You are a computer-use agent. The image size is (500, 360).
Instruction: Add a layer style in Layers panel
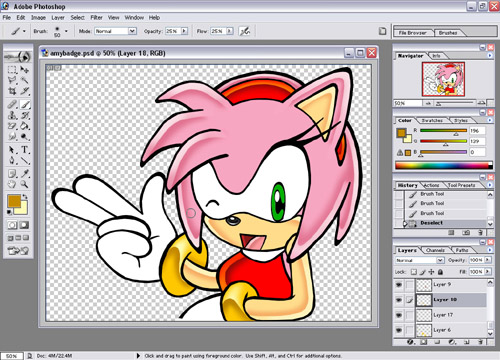click(410, 342)
